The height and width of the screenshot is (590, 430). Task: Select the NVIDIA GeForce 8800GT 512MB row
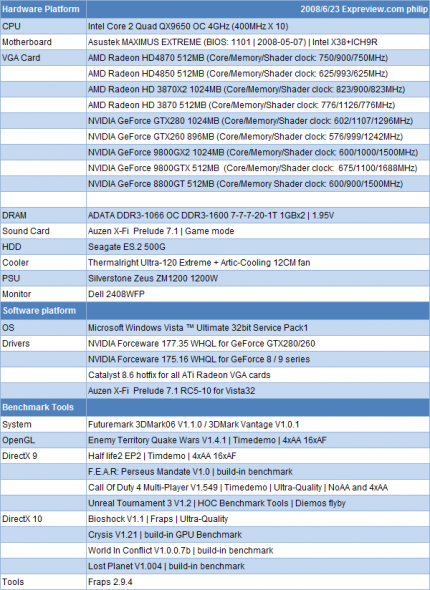tap(258, 184)
